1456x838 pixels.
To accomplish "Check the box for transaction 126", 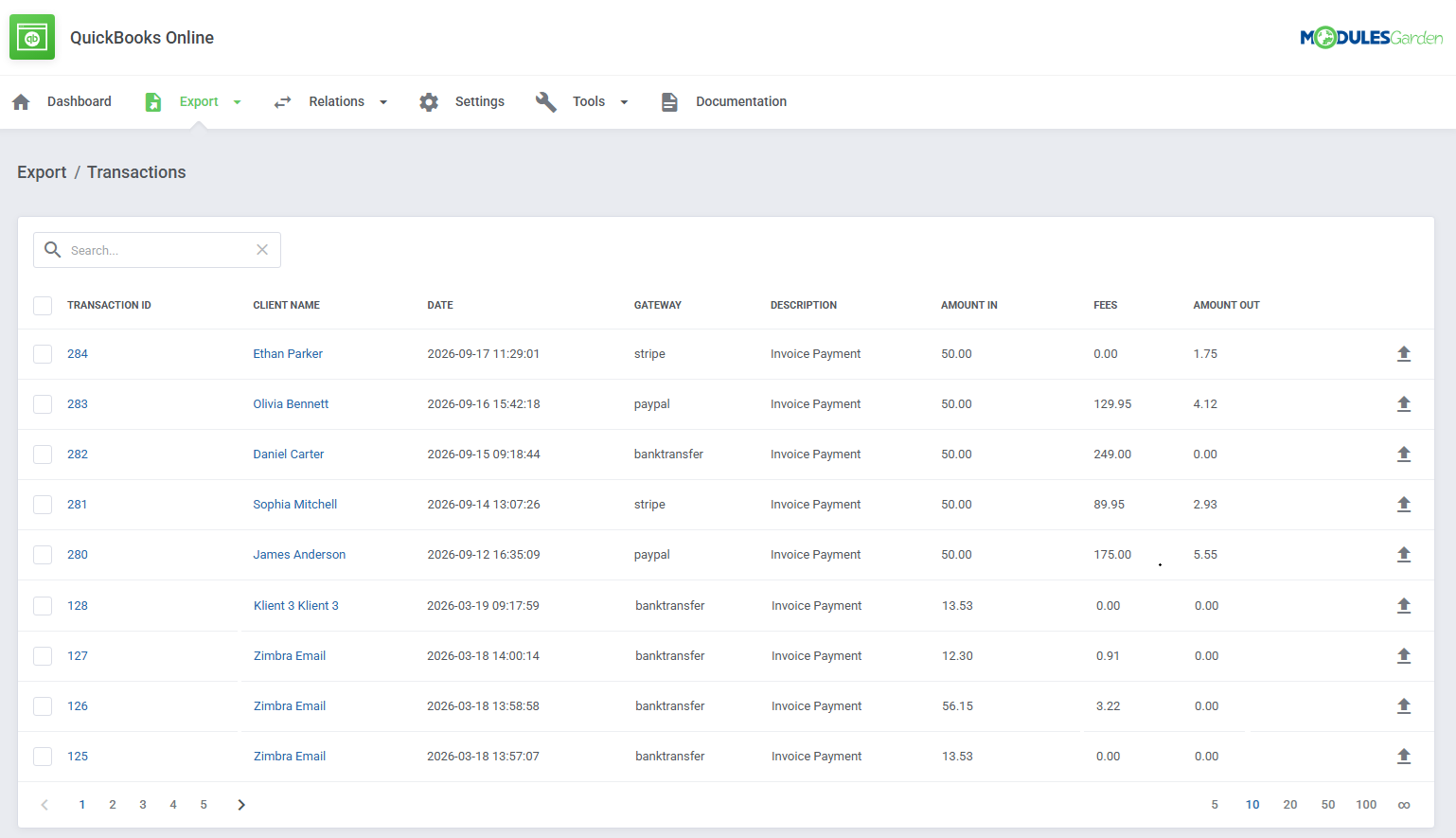I will [43, 706].
